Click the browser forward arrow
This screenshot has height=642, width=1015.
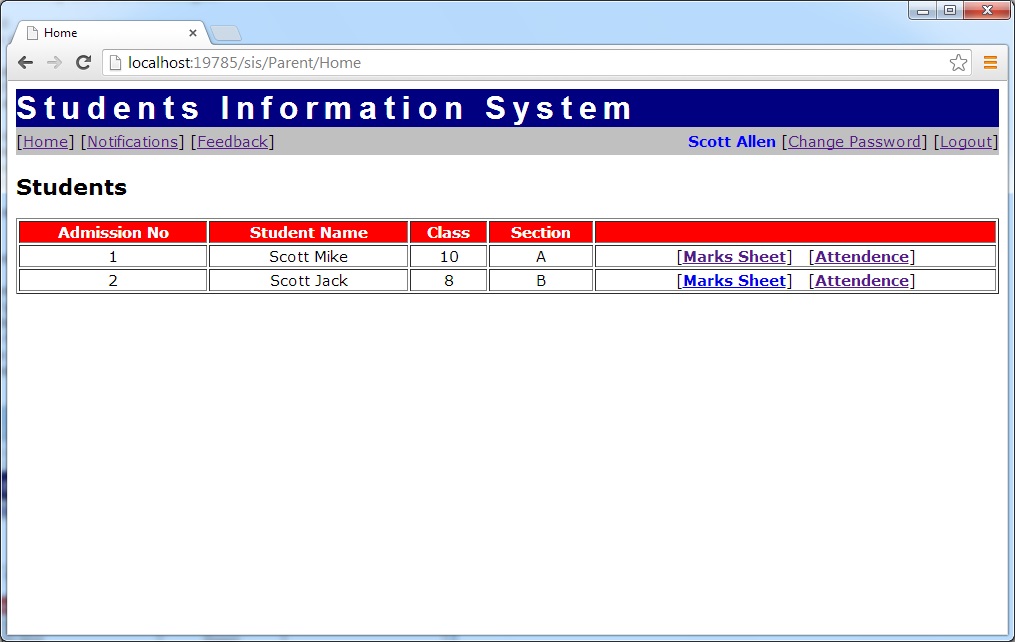click(x=54, y=63)
